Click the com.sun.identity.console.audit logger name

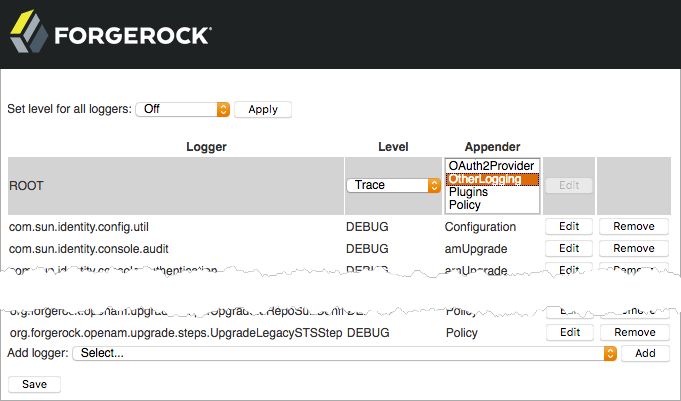point(89,249)
